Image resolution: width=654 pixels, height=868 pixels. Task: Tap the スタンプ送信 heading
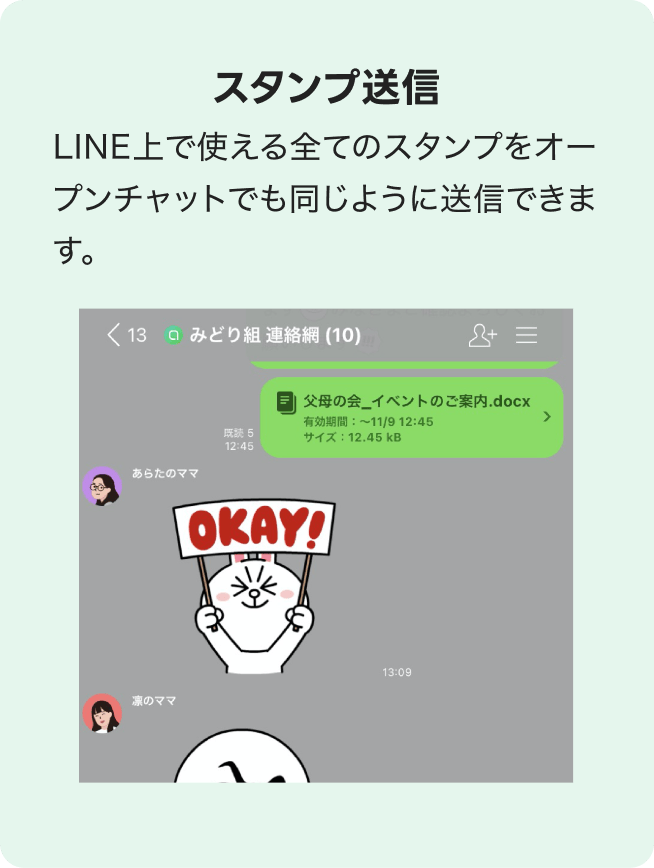coord(327,87)
